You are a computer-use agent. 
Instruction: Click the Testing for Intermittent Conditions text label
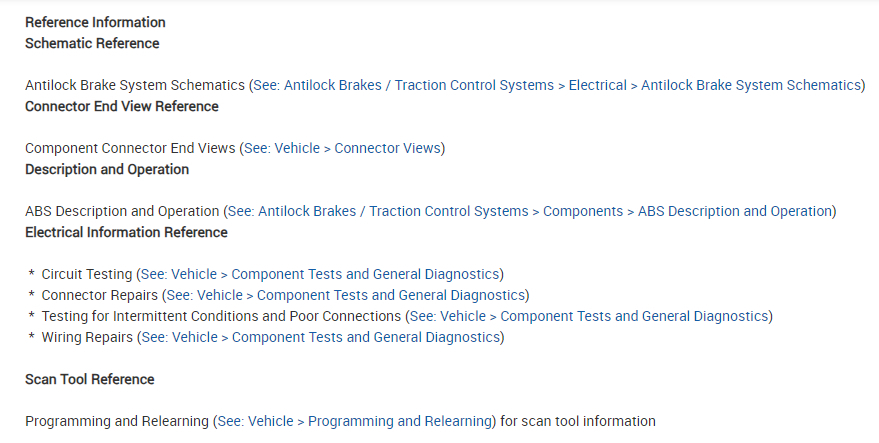coord(220,316)
